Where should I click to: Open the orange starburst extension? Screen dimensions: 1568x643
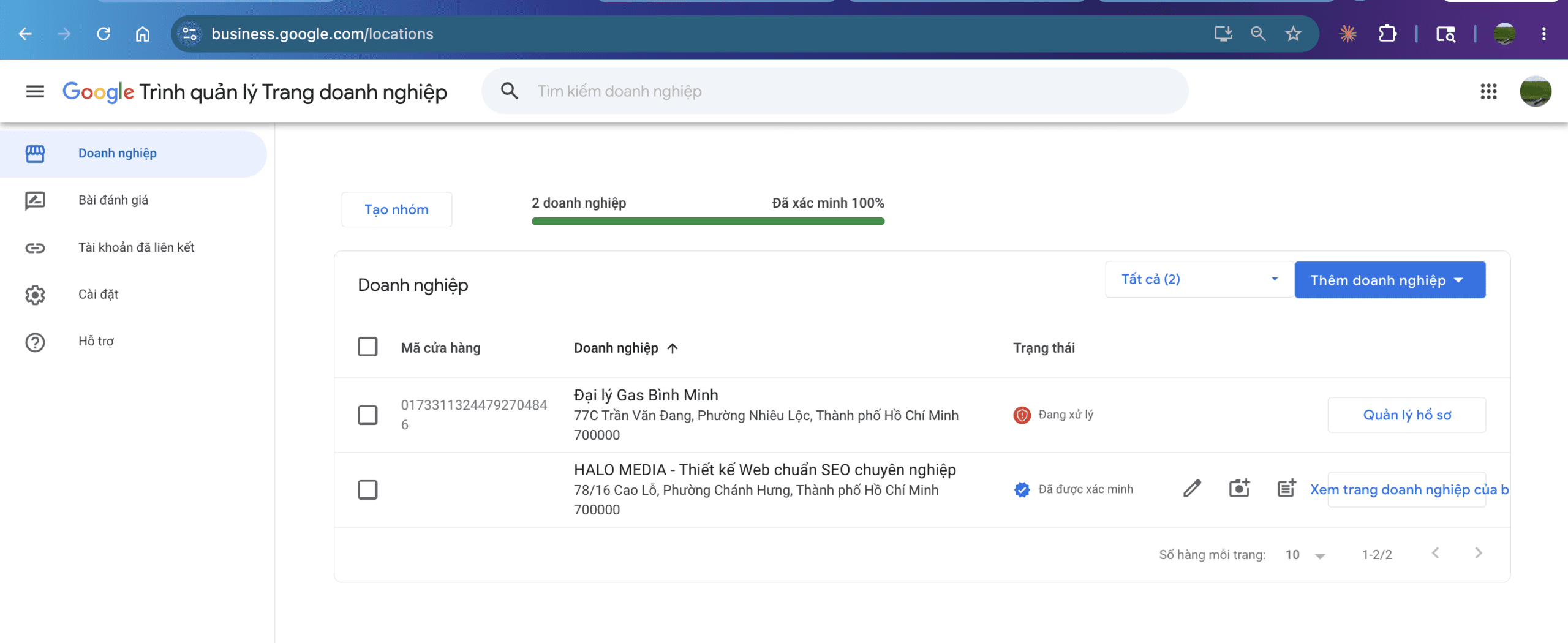[x=1347, y=34]
